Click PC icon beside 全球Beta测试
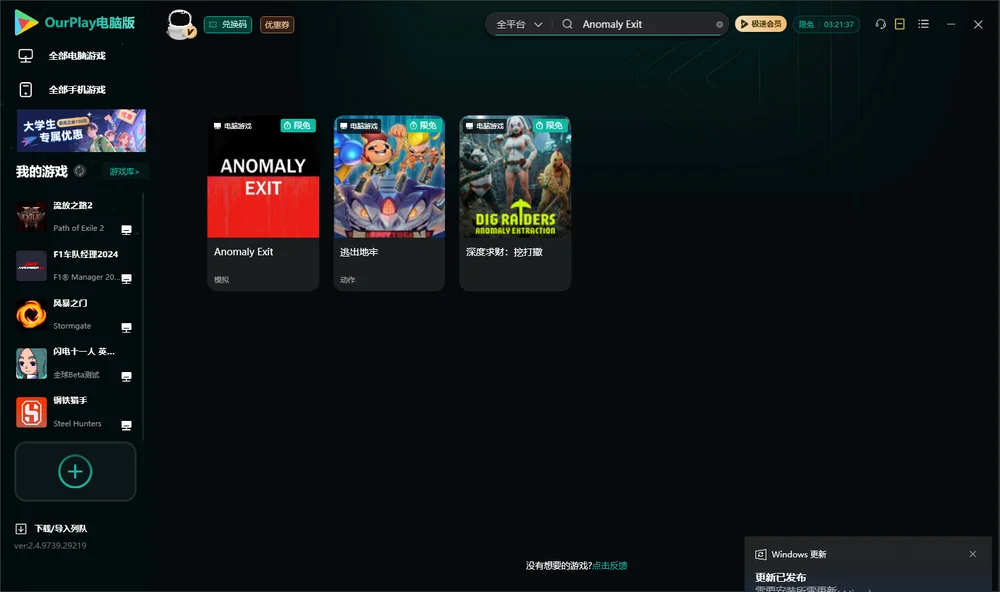This screenshot has width=1000, height=592. [127, 376]
